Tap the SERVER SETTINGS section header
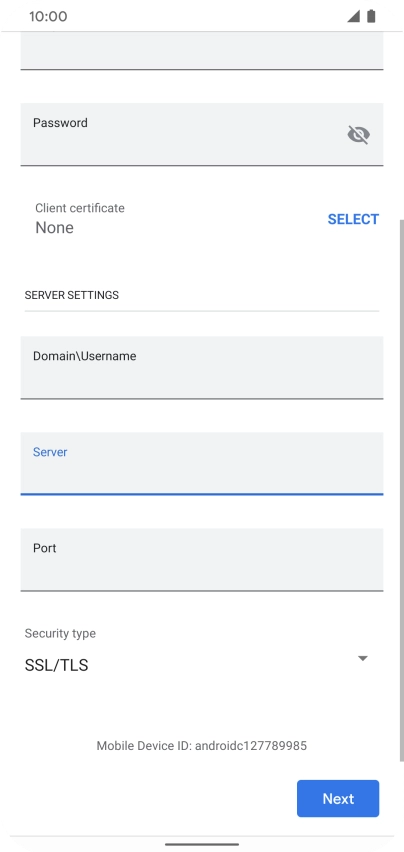 [72, 295]
